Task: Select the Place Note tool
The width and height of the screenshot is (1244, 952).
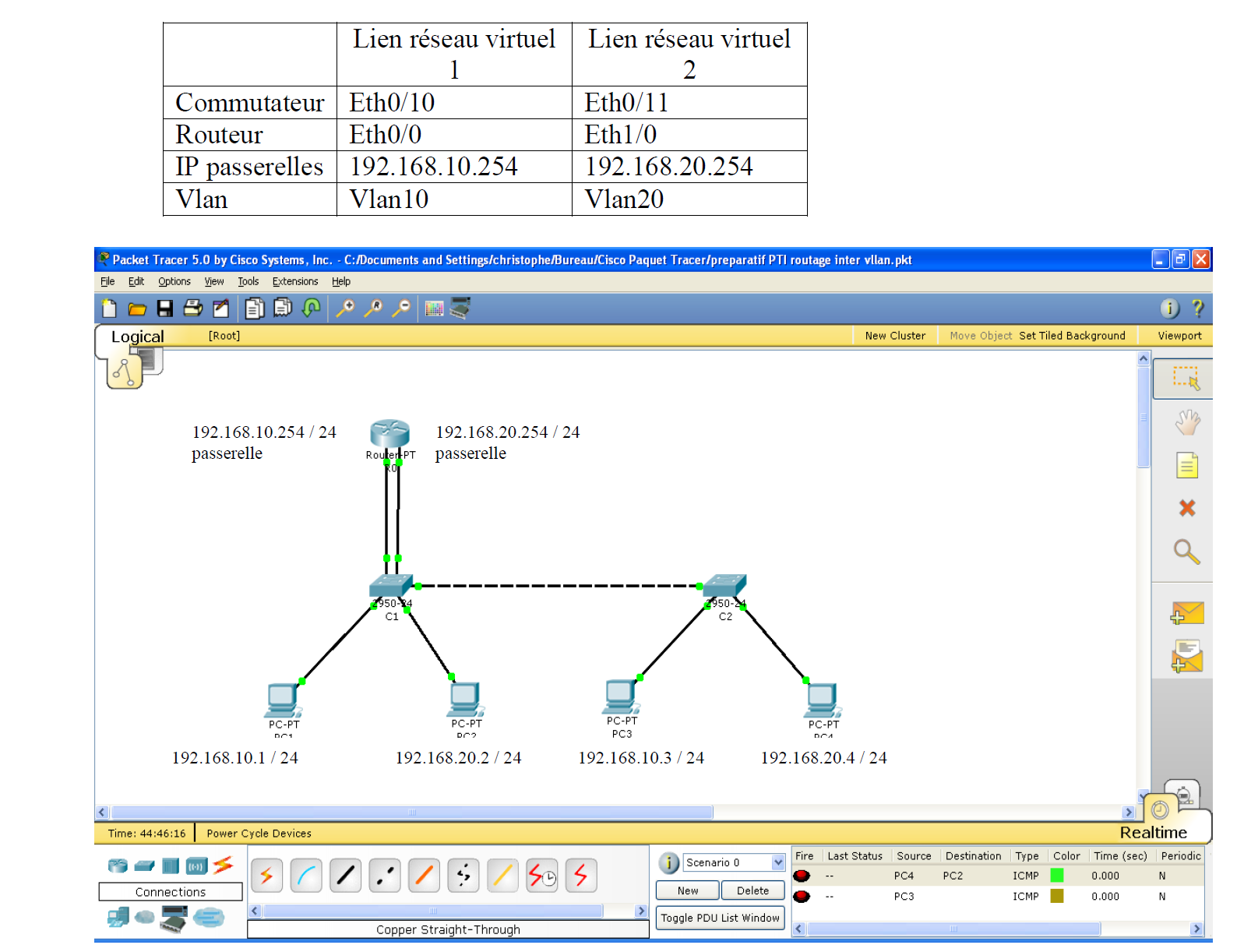Action: [1186, 466]
